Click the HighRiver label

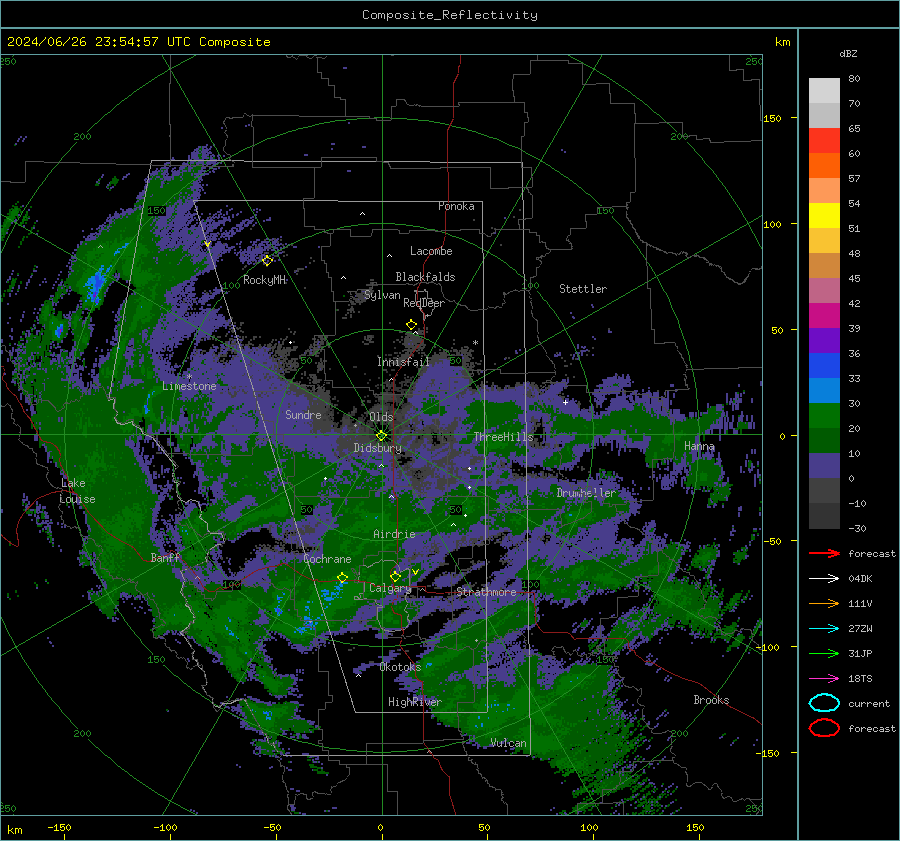tap(414, 702)
